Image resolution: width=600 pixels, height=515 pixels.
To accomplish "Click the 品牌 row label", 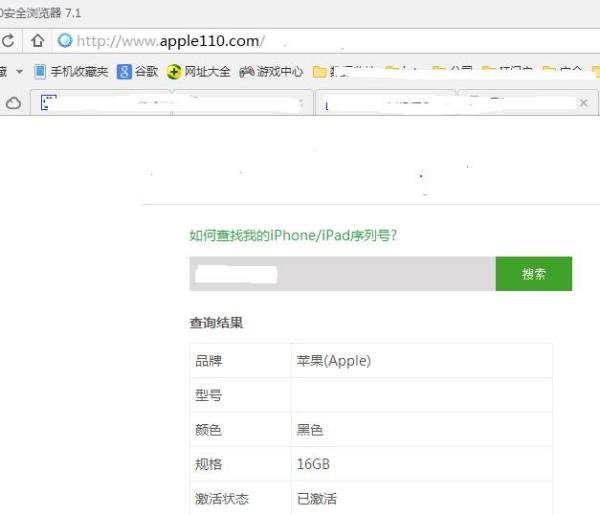I will [x=209, y=361].
